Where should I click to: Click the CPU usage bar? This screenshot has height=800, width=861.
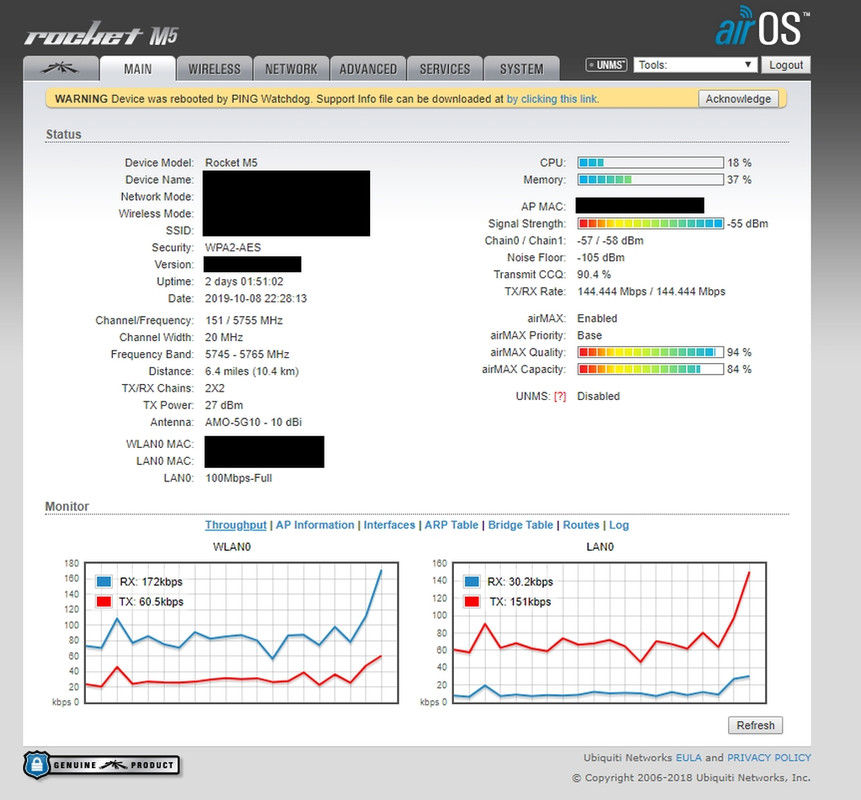pos(650,163)
